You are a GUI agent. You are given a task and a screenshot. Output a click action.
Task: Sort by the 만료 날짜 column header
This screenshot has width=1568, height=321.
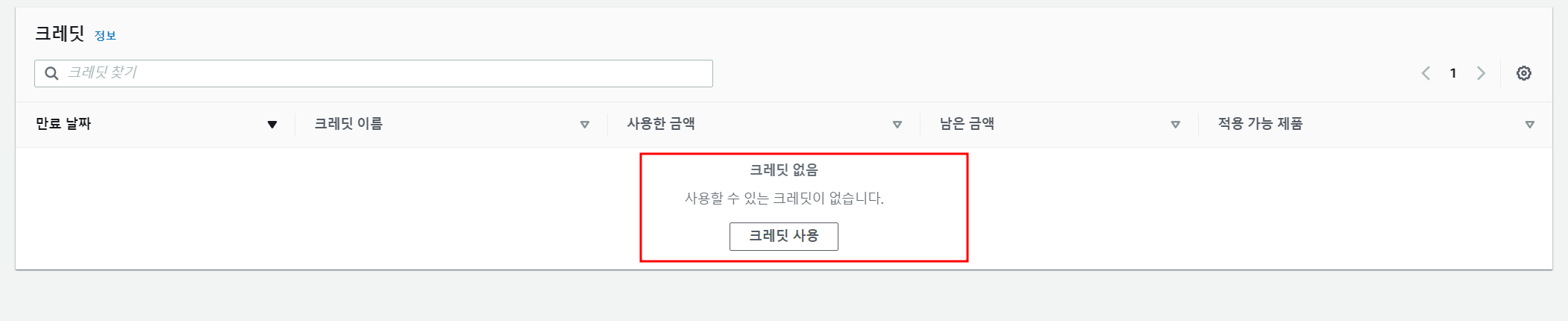[63, 124]
